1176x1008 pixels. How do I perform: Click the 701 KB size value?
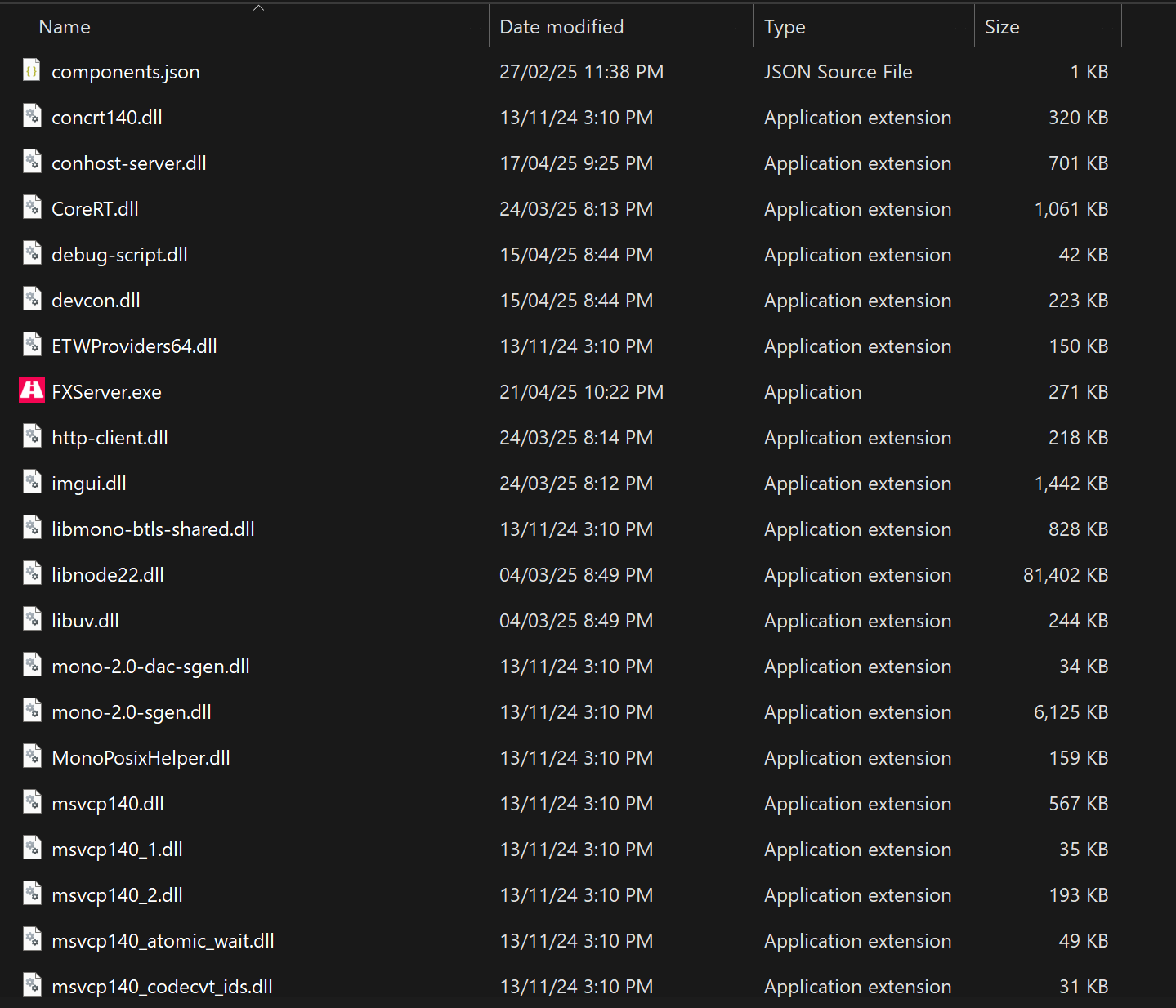1079,163
